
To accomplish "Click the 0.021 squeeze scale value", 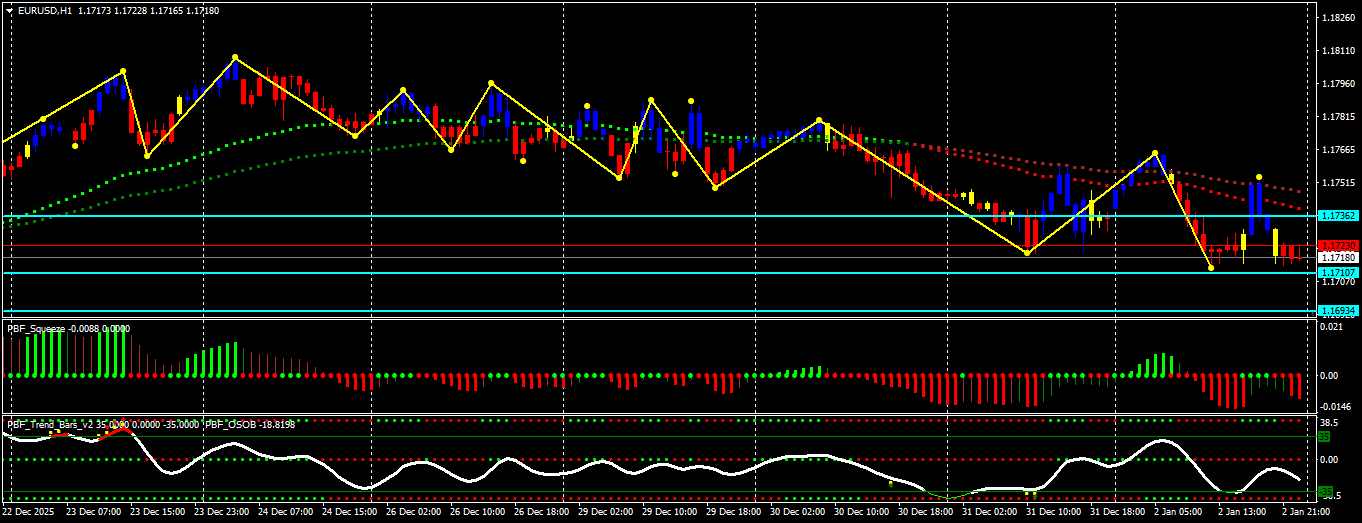I will click(x=1330, y=327).
